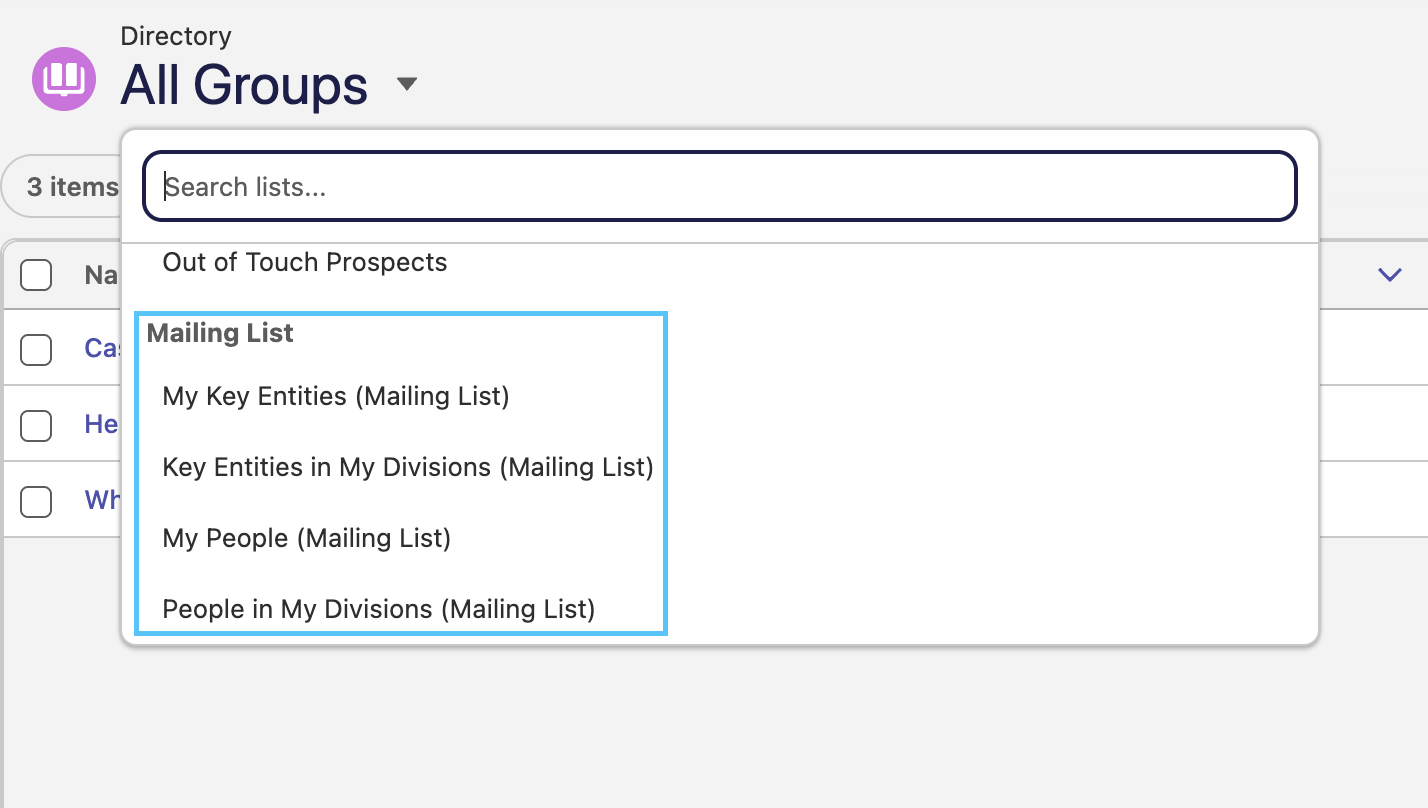
Task: Select Out of Touch Prospects list
Action: [x=305, y=262]
